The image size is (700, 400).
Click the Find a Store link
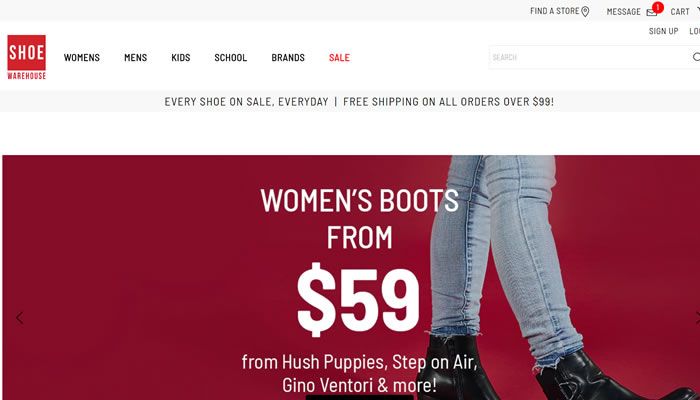pyautogui.click(x=554, y=11)
